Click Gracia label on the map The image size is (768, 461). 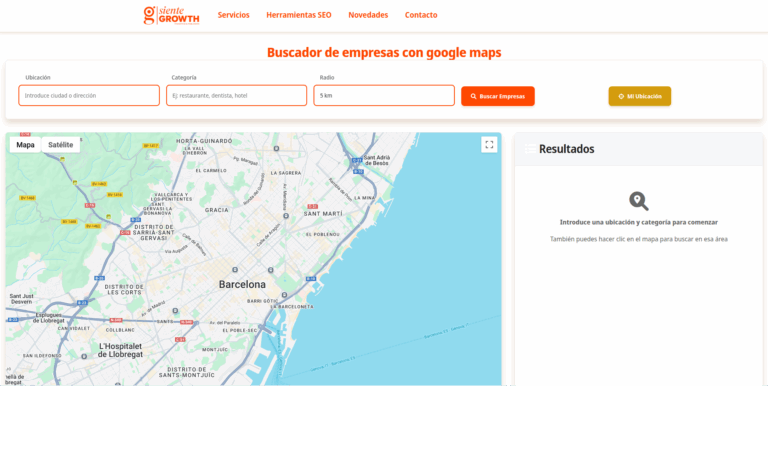tap(216, 210)
